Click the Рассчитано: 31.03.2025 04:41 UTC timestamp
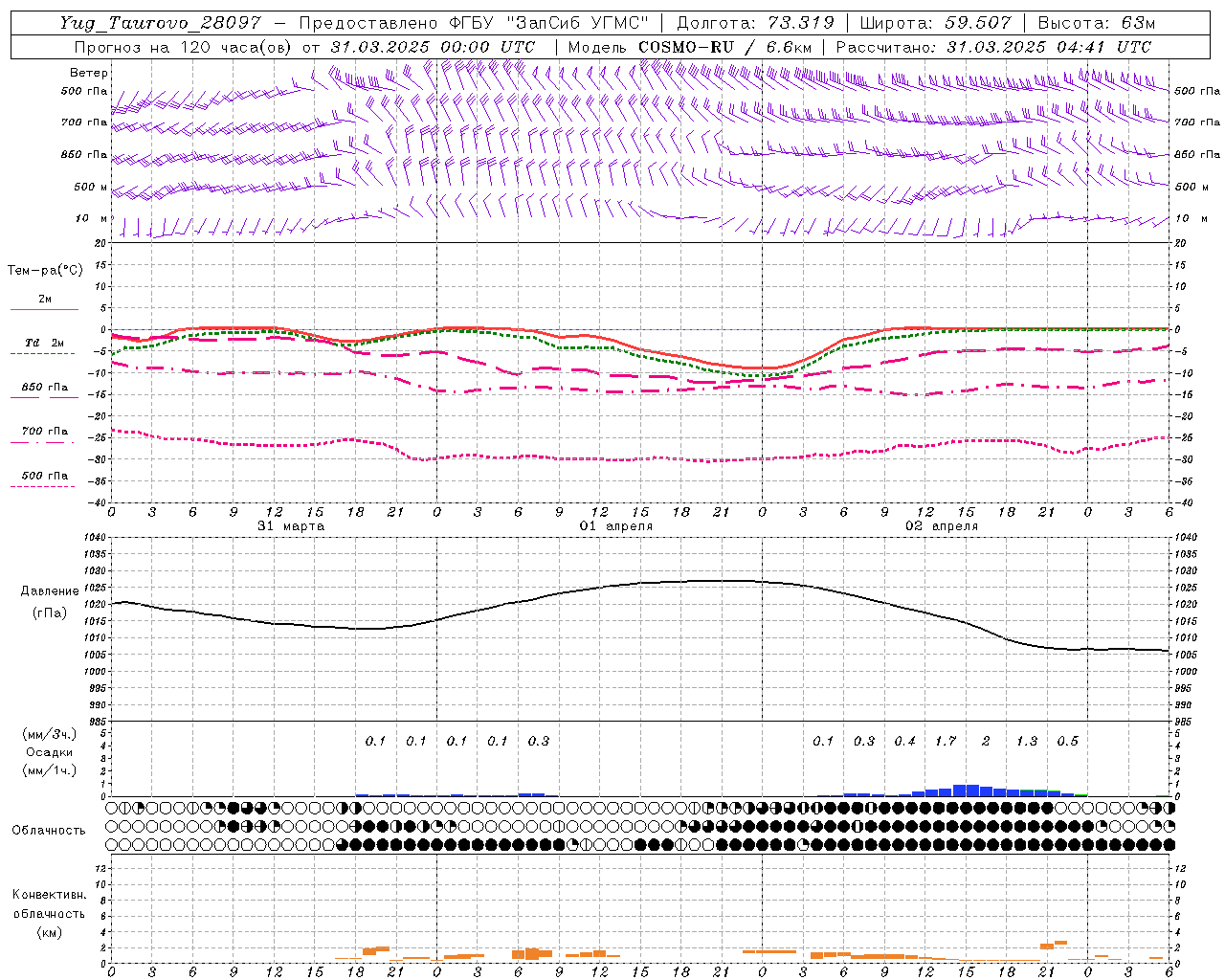 993,47
